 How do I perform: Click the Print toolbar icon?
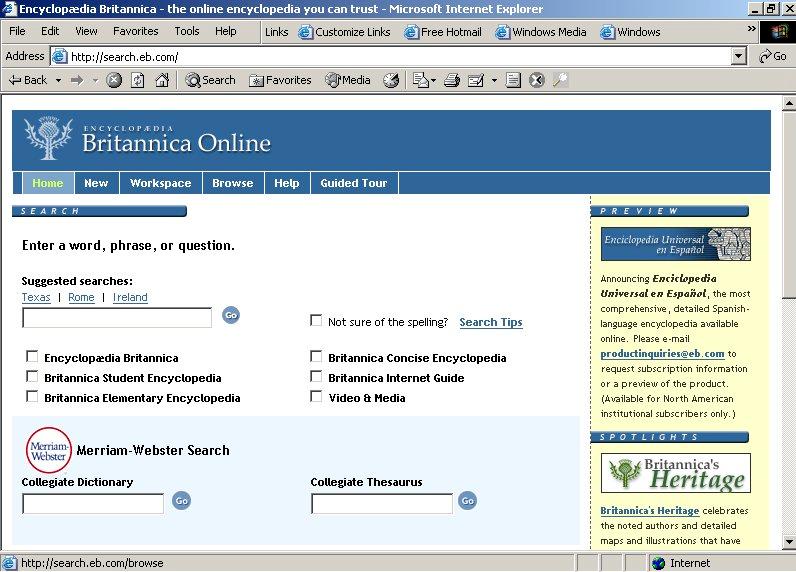pyautogui.click(x=452, y=80)
